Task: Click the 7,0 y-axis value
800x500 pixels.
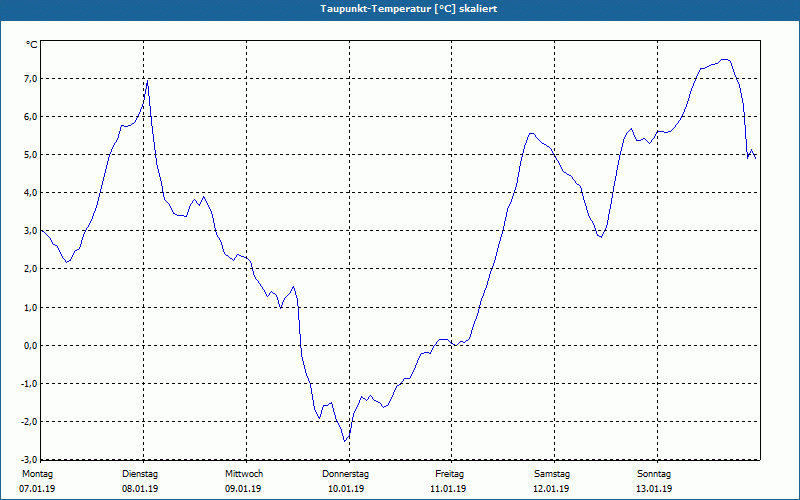Action: [31, 79]
